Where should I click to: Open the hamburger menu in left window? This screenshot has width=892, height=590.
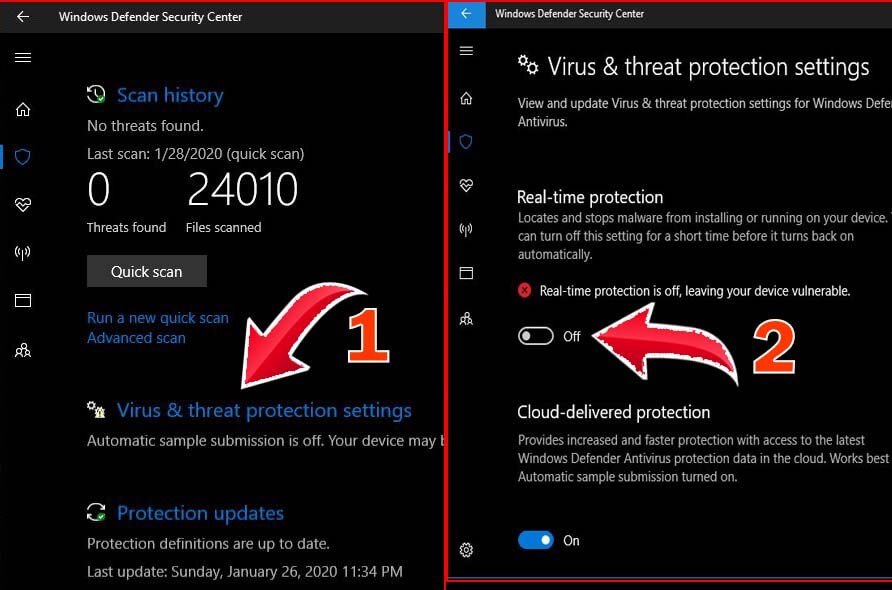point(23,58)
